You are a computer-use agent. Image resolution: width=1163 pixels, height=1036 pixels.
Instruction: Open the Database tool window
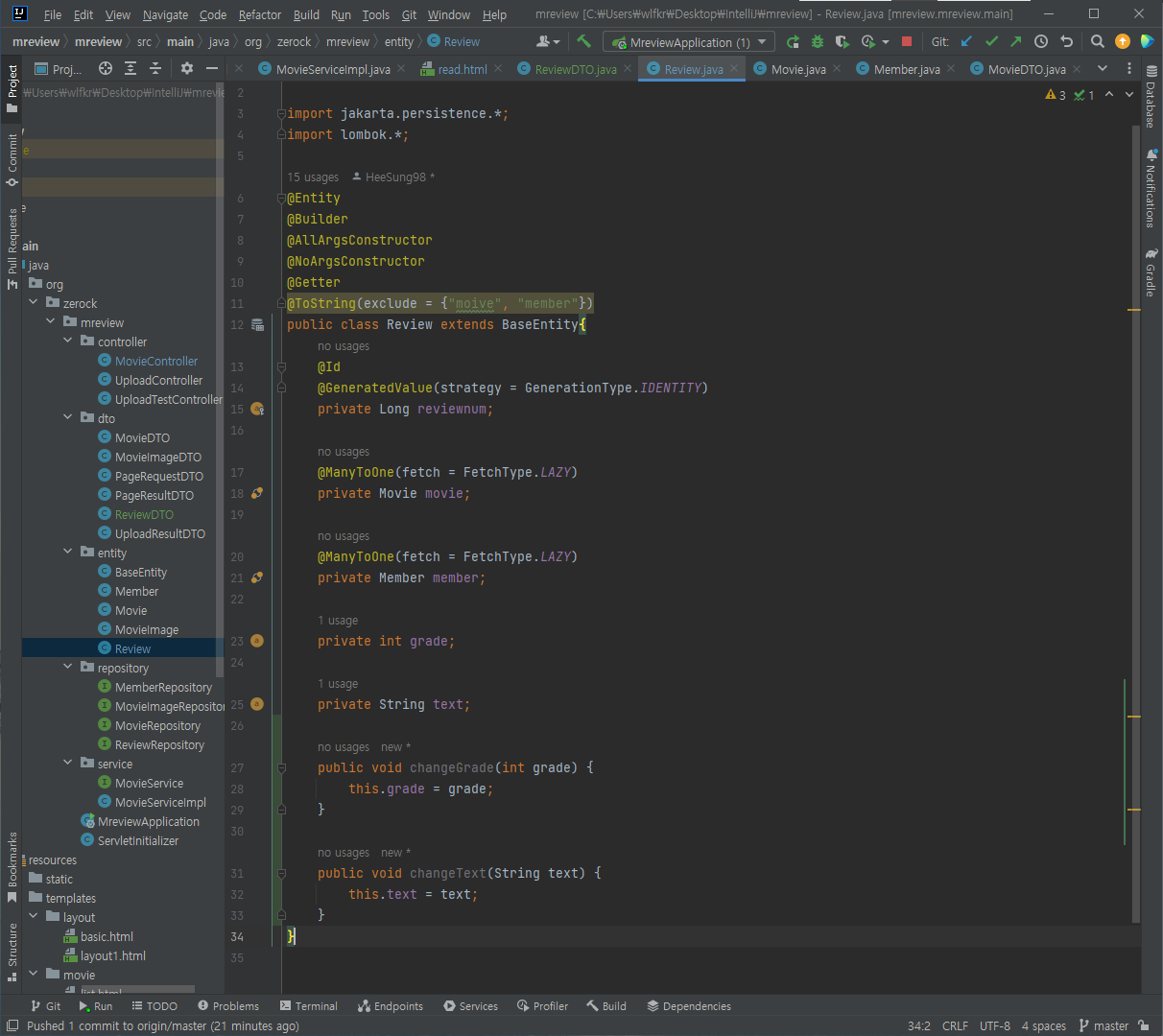tap(1151, 96)
